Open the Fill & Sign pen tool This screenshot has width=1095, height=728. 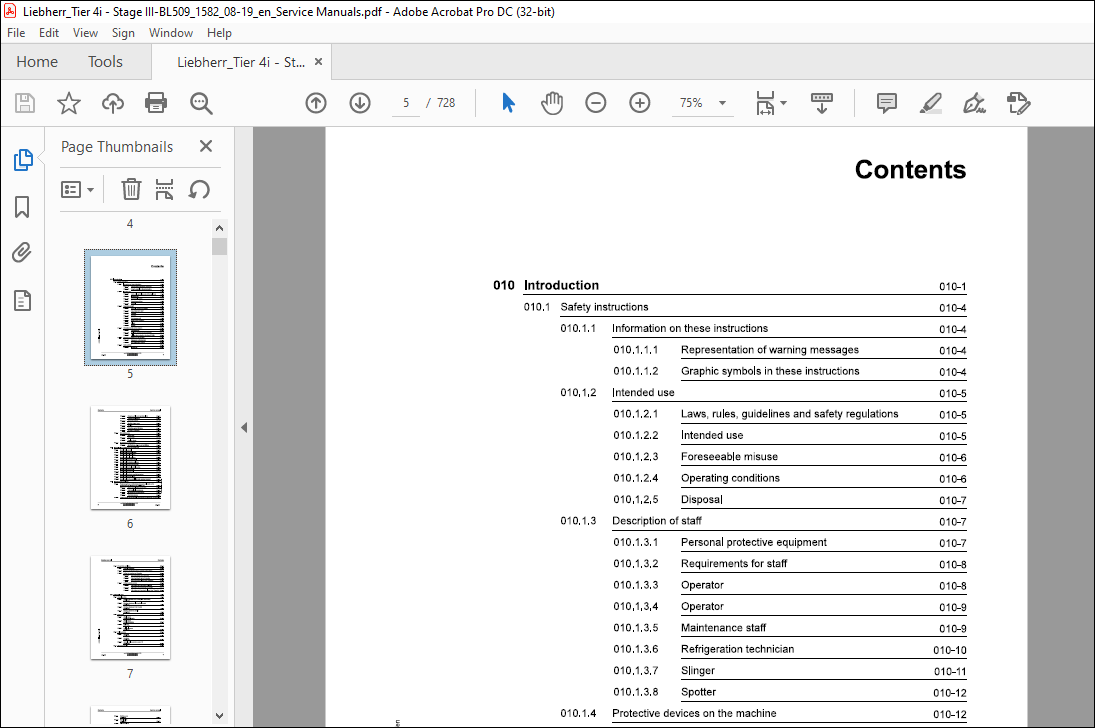point(974,103)
